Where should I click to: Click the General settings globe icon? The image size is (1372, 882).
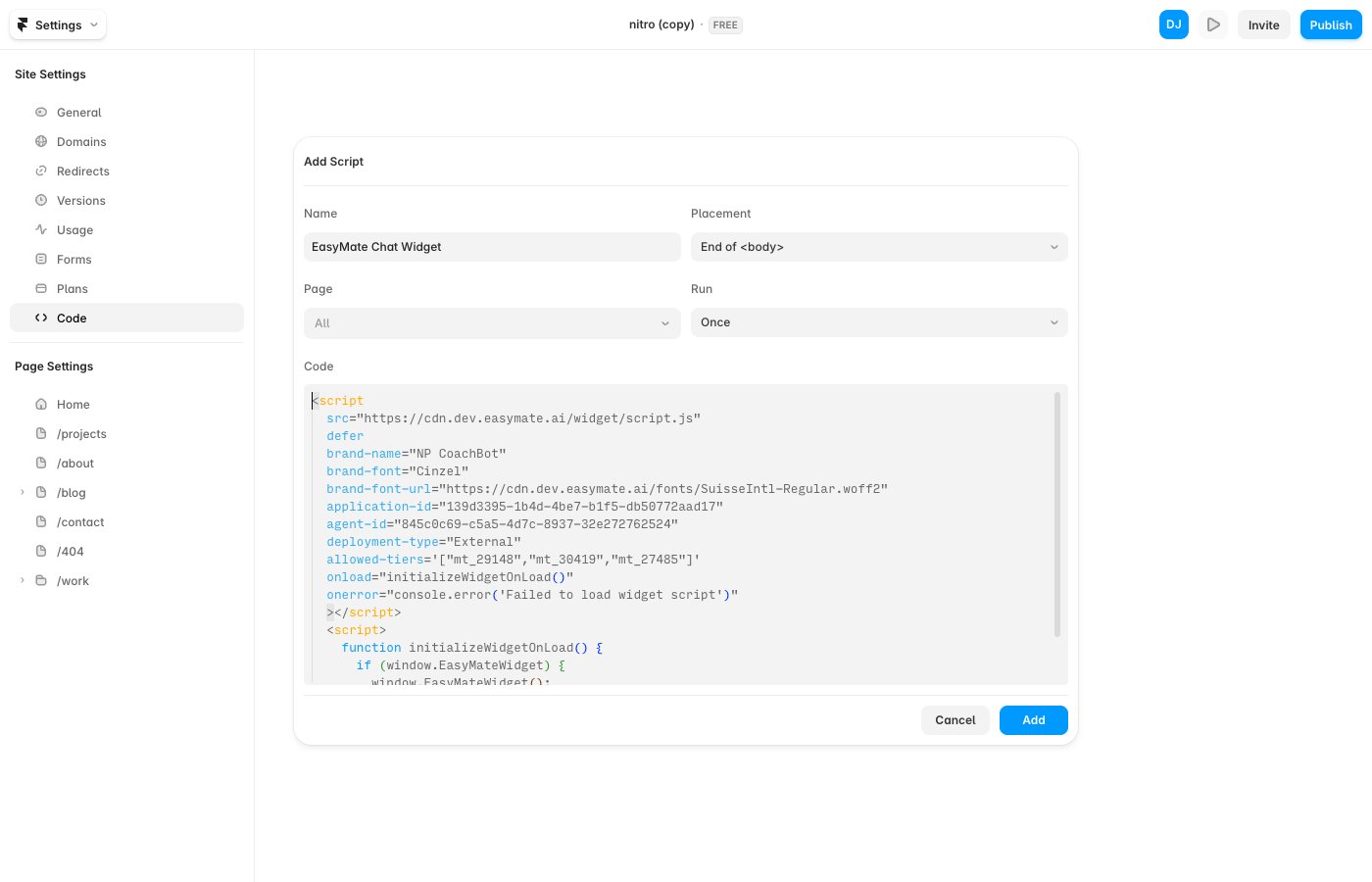(41, 112)
